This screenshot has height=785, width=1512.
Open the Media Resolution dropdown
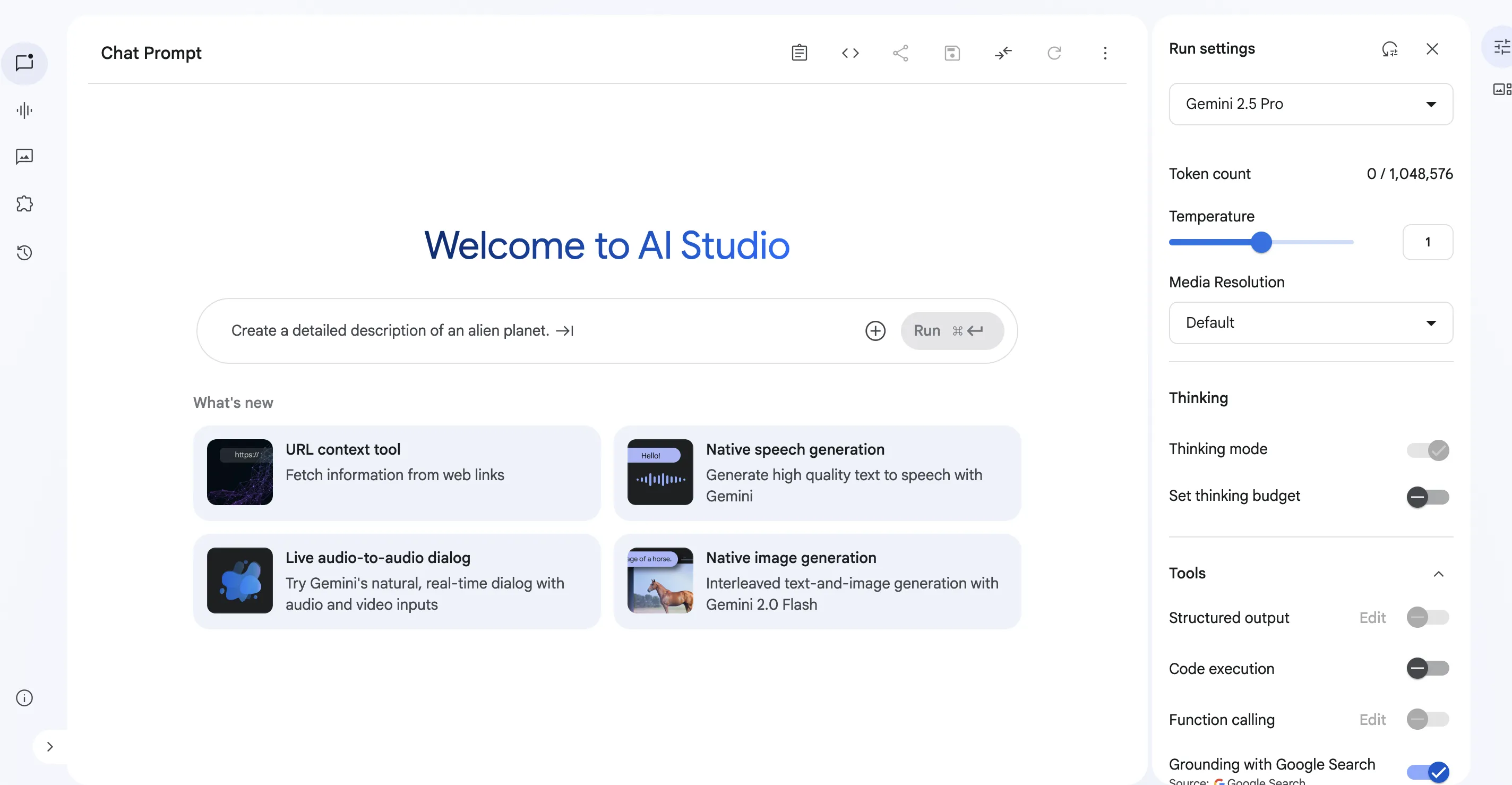click(x=1311, y=322)
